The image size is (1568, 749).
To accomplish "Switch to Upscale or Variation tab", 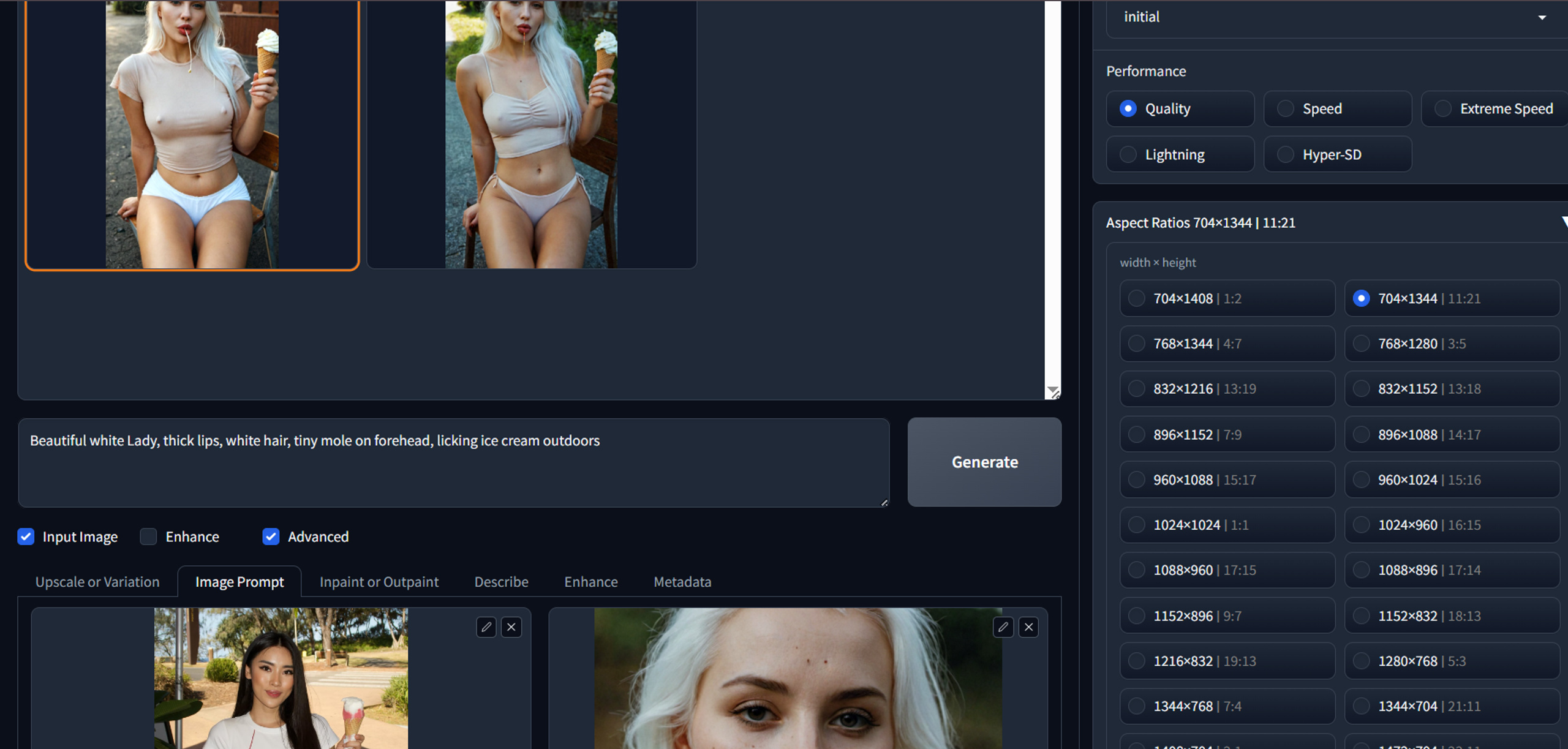I will 97,582.
